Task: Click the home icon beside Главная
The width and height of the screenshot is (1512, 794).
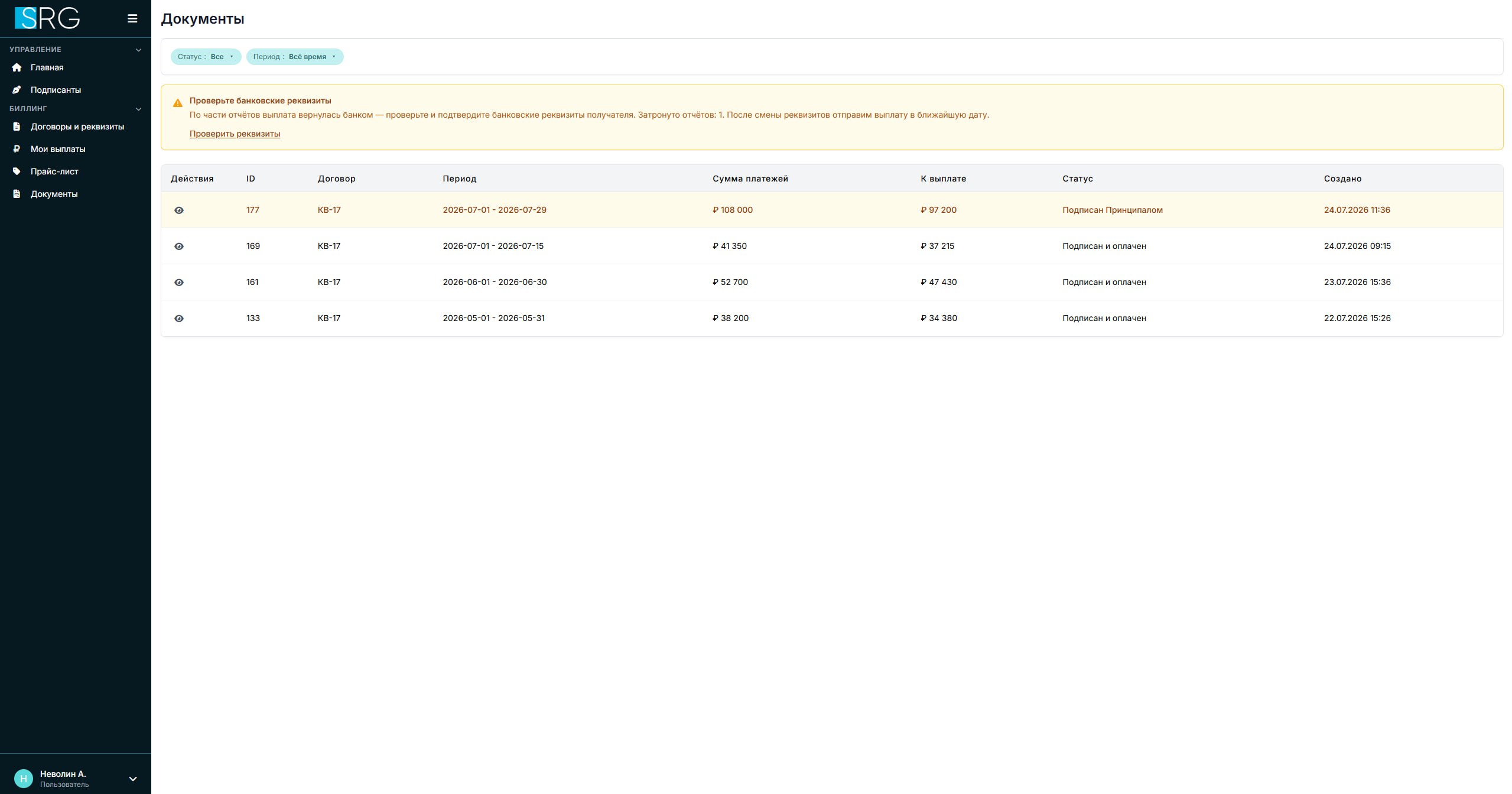Action: pyautogui.click(x=17, y=67)
